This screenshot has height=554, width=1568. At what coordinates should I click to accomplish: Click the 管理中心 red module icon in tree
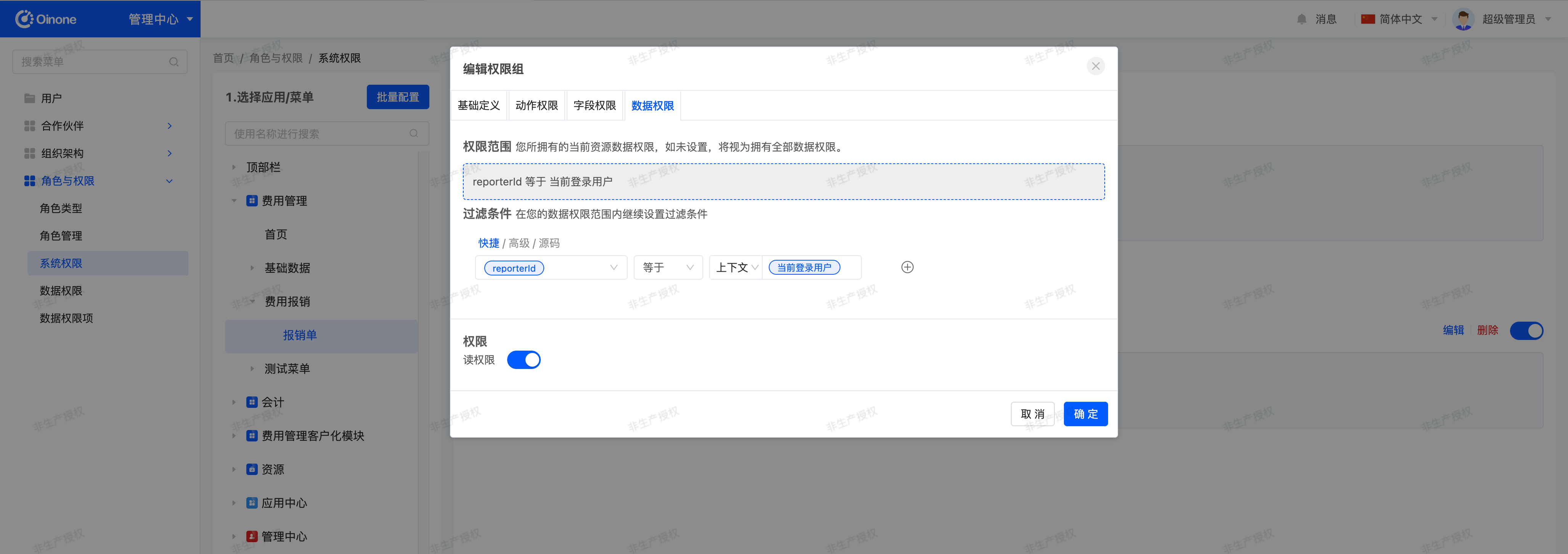(x=251, y=536)
